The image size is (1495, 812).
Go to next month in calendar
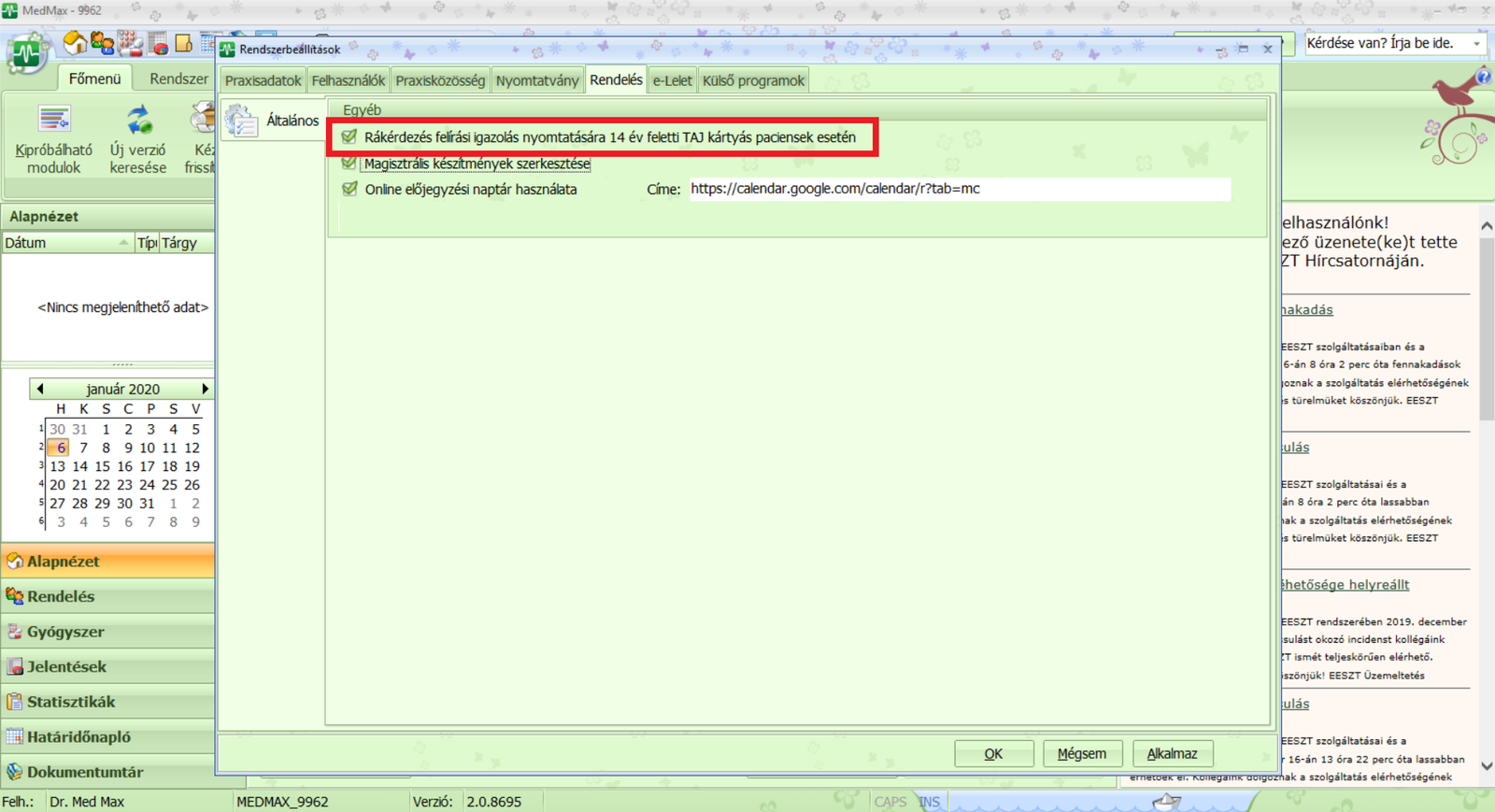pyautogui.click(x=205, y=389)
